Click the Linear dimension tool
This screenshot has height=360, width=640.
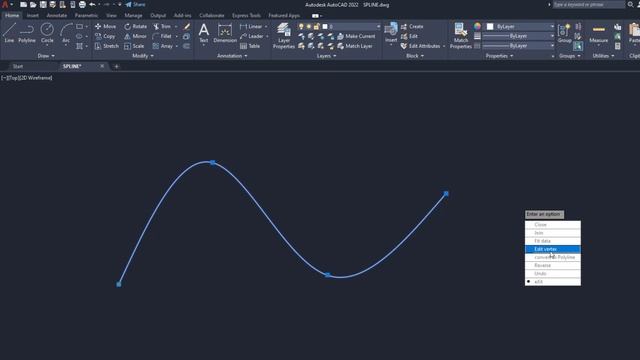[251, 26]
